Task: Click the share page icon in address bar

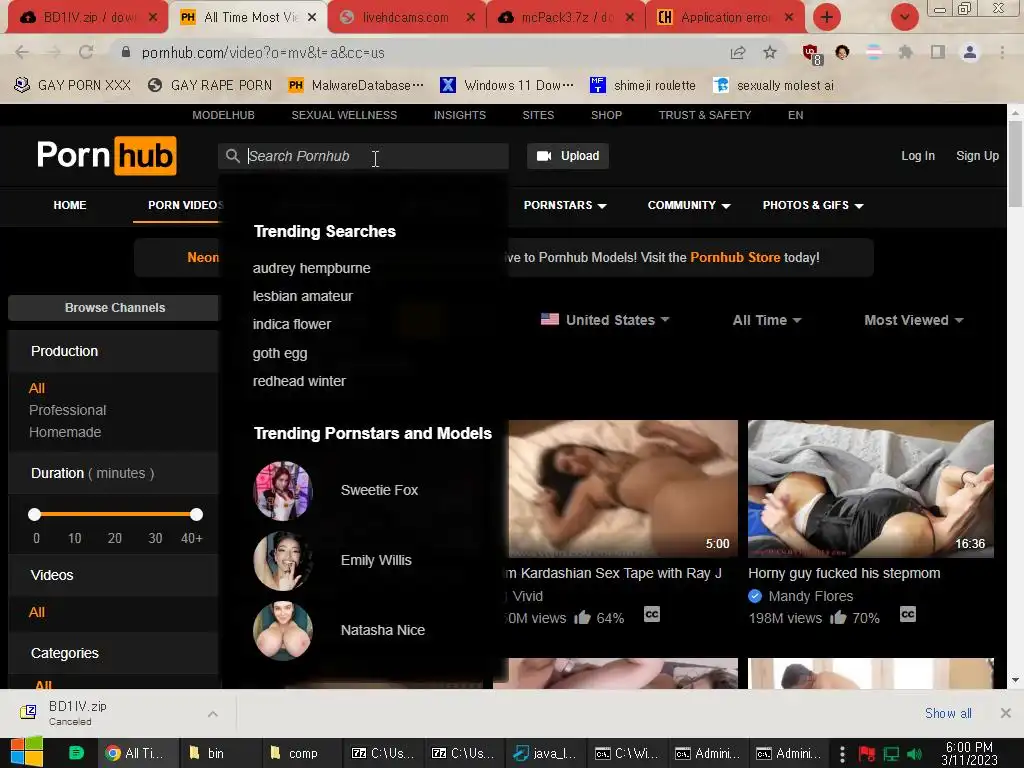Action: 738,52
